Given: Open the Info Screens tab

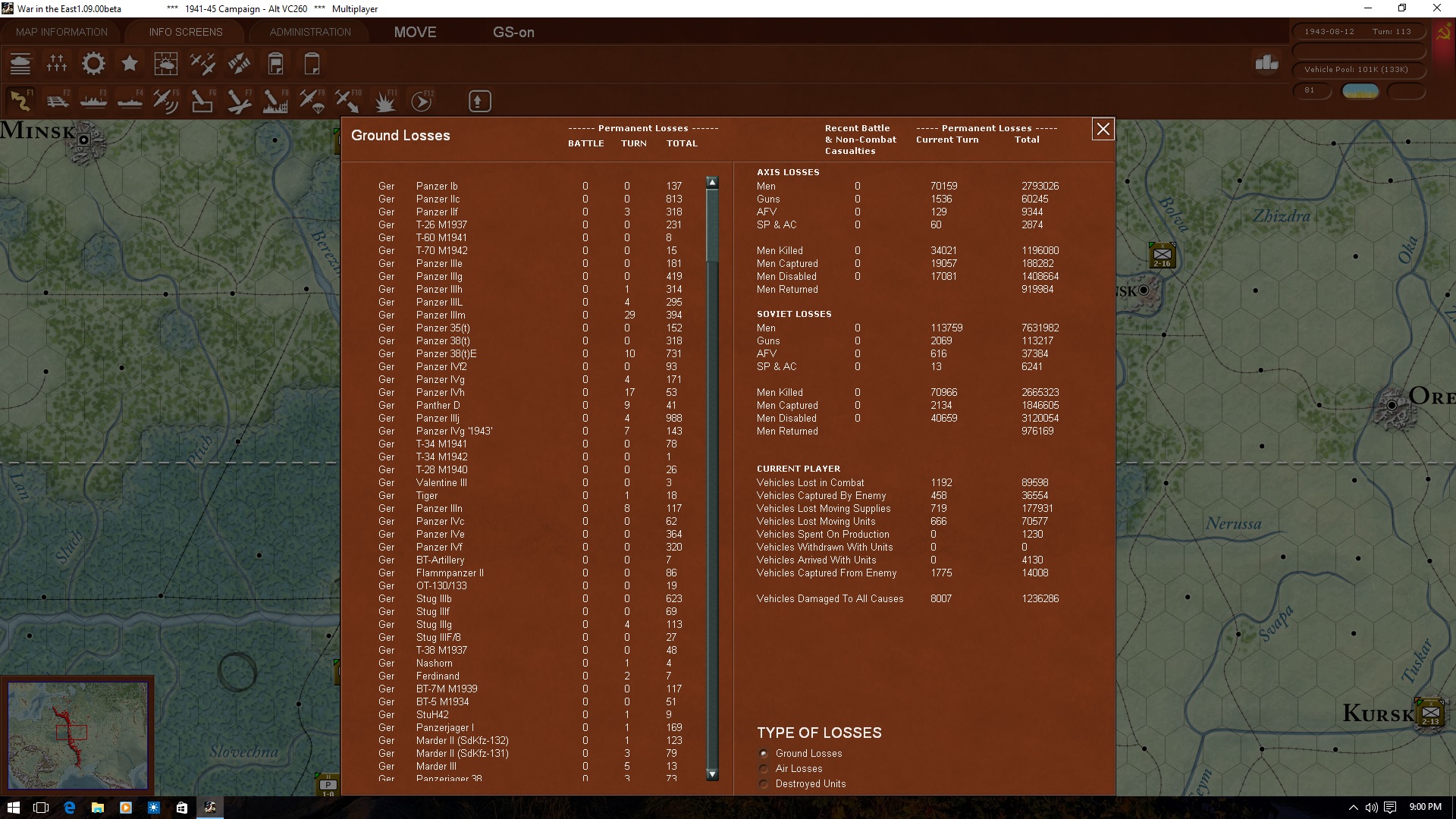Looking at the screenshot, I should 186,32.
